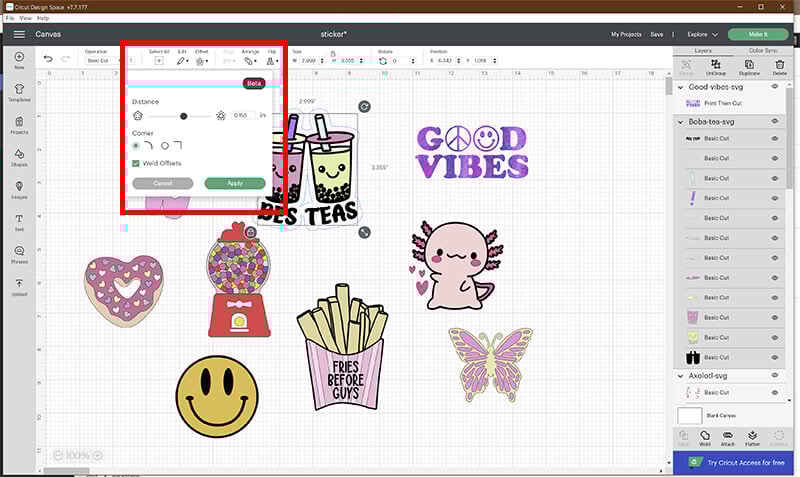This screenshot has height=477, width=800.
Task: Collapse the Boba-tea-svg group
Action: (x=680, y=122)
